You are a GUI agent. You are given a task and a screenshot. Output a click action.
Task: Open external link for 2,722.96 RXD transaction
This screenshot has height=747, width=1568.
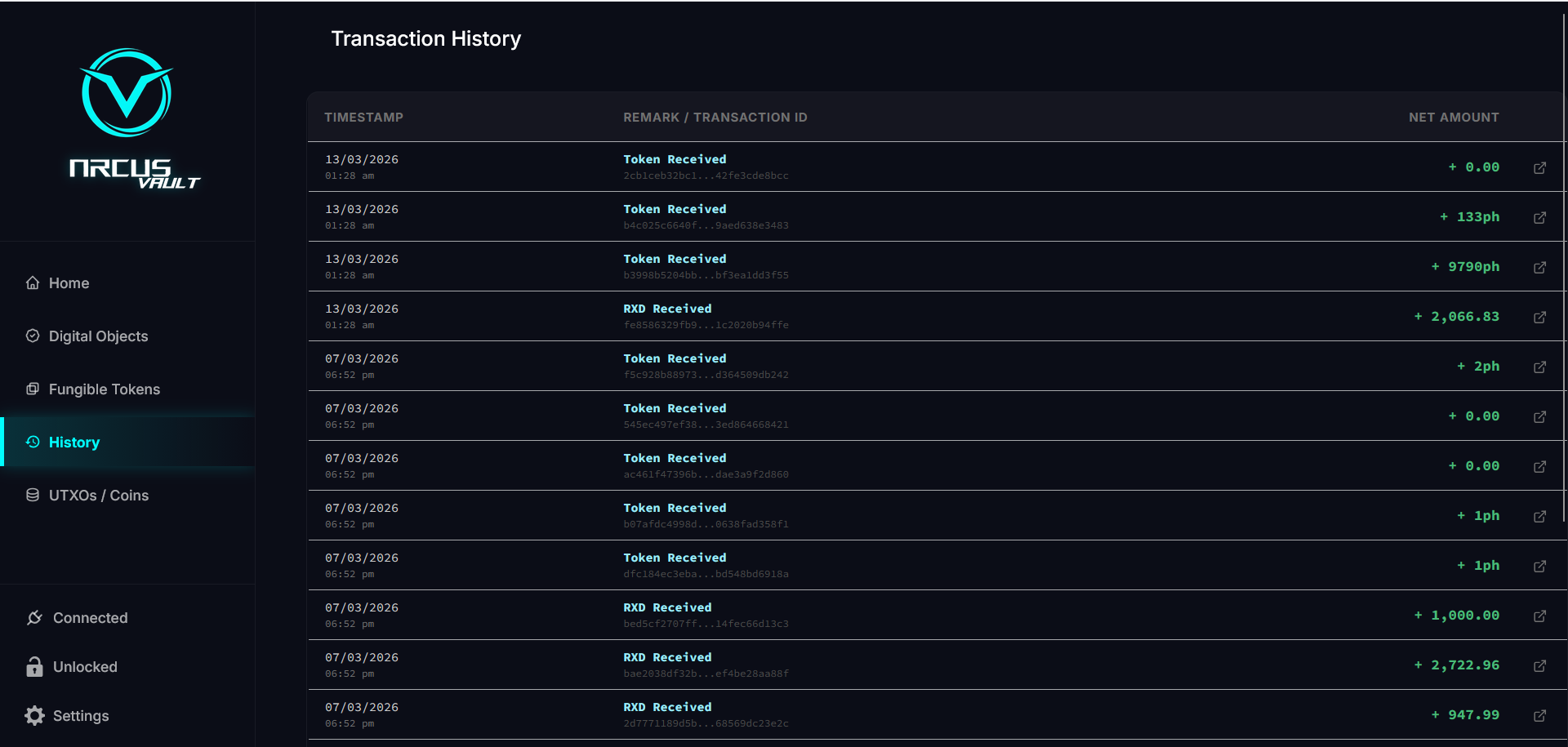(x=1539, y=665)
